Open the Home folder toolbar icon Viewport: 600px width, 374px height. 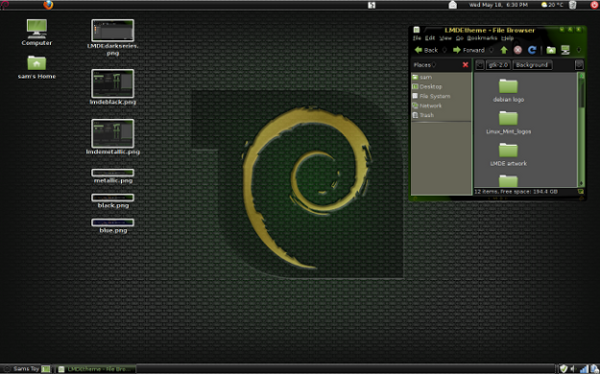point(551,50)
